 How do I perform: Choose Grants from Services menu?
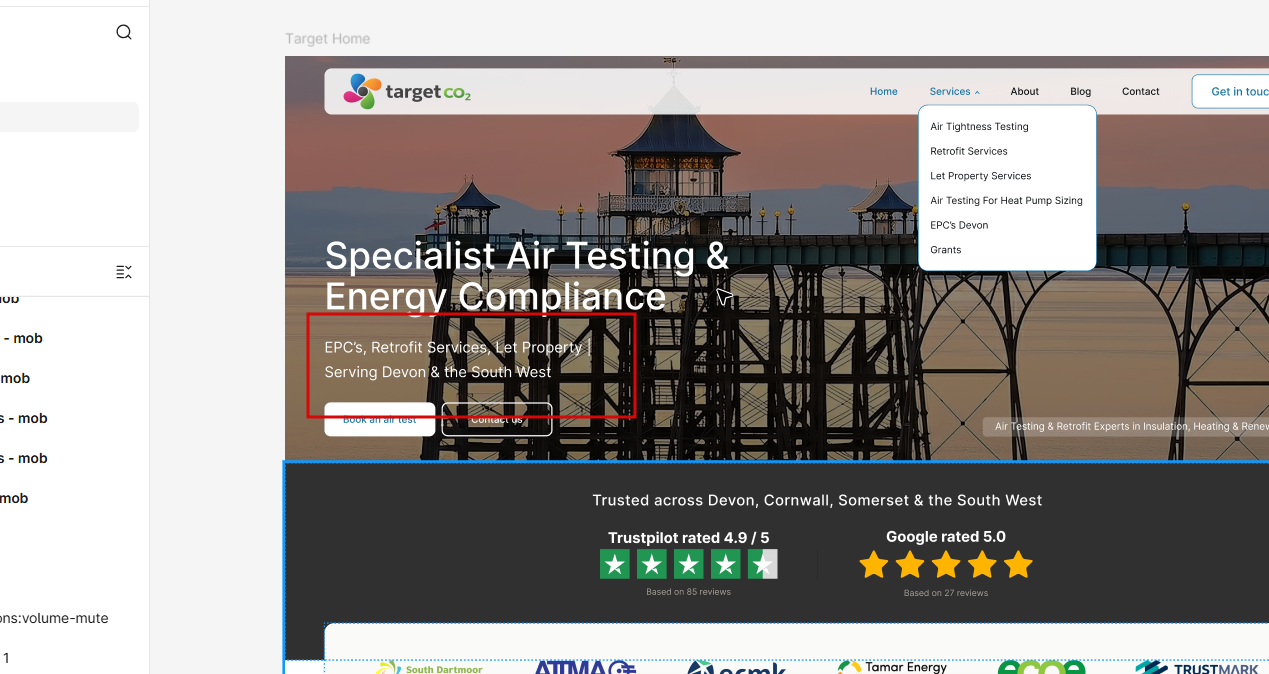(x=945, y=250)
